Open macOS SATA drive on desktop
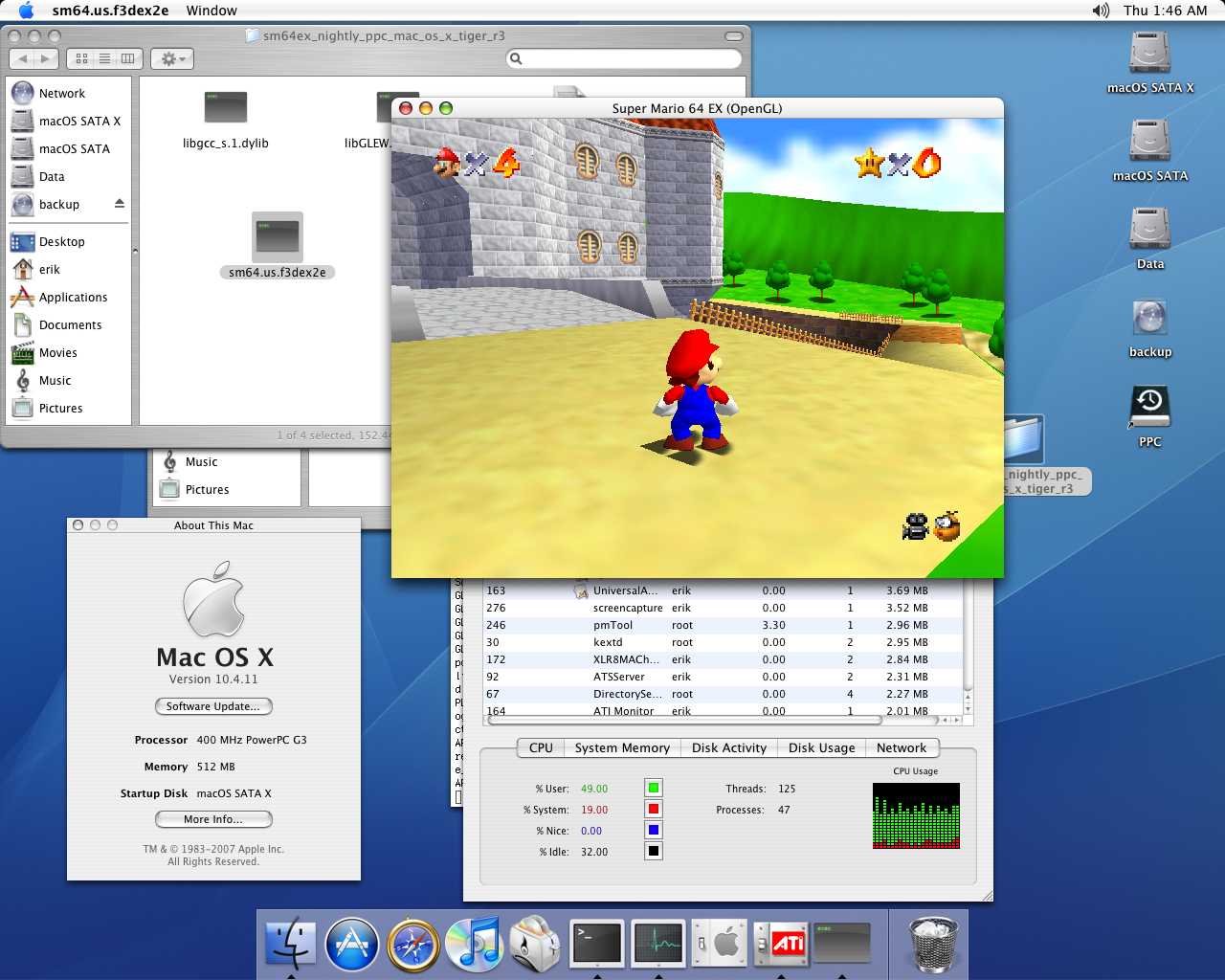This screenshot has height=980, width=1225. (1150, 151)
